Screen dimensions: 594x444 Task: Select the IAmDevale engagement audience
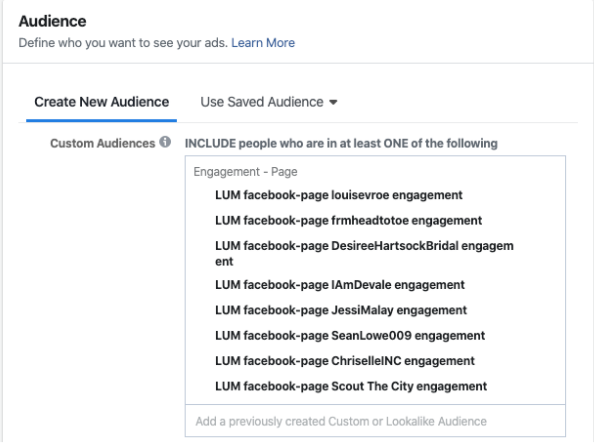(x=340, y=285)
